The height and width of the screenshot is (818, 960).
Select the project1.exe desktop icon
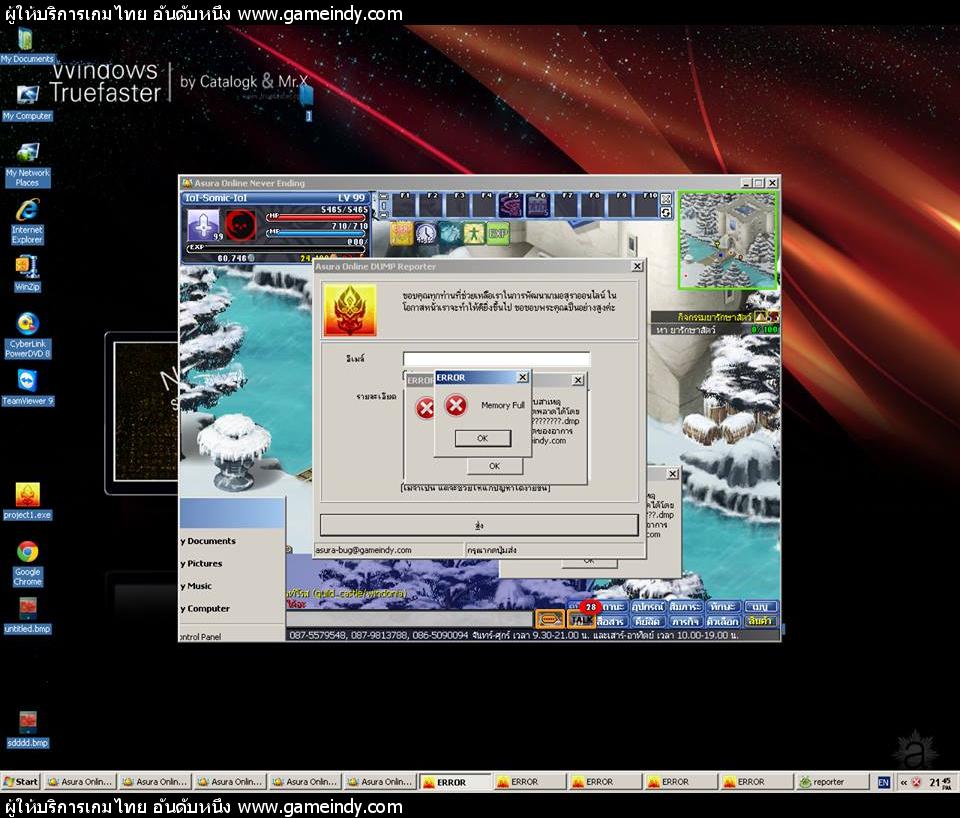click(x=28, y=501)
